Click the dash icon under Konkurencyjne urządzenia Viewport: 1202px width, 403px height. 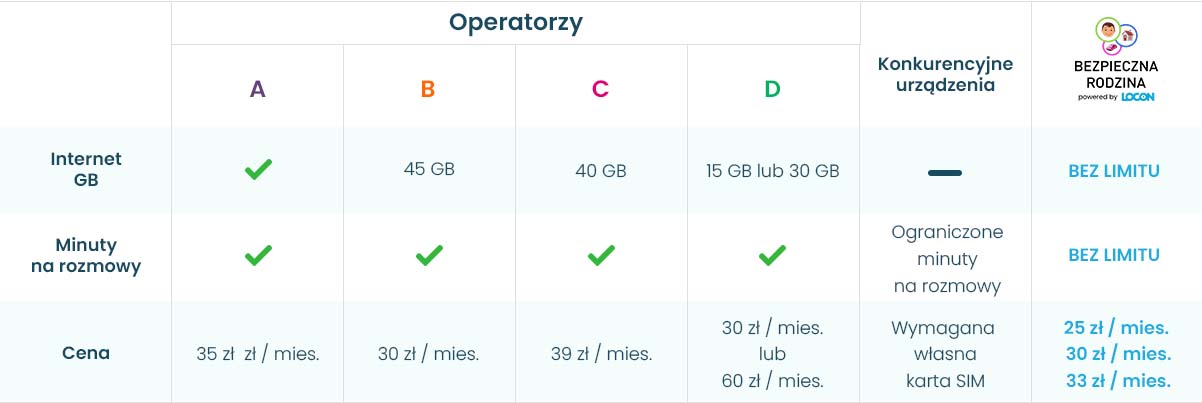pyautogui.click(x=945, y=173)
